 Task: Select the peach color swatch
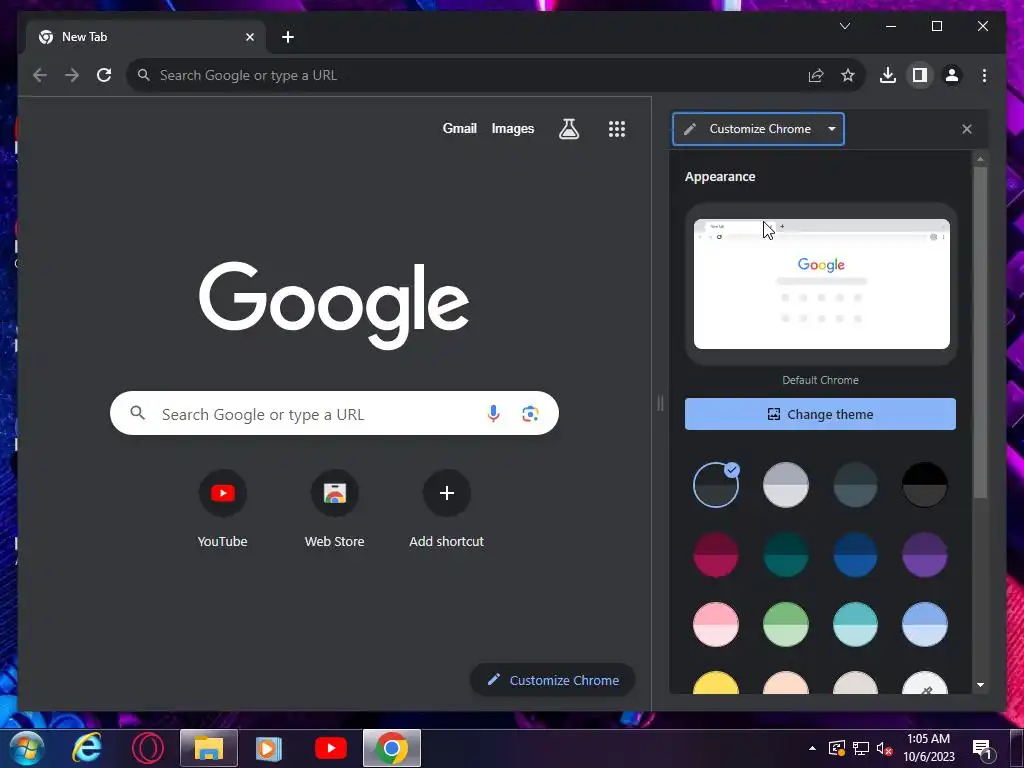(x=786, y=682)
